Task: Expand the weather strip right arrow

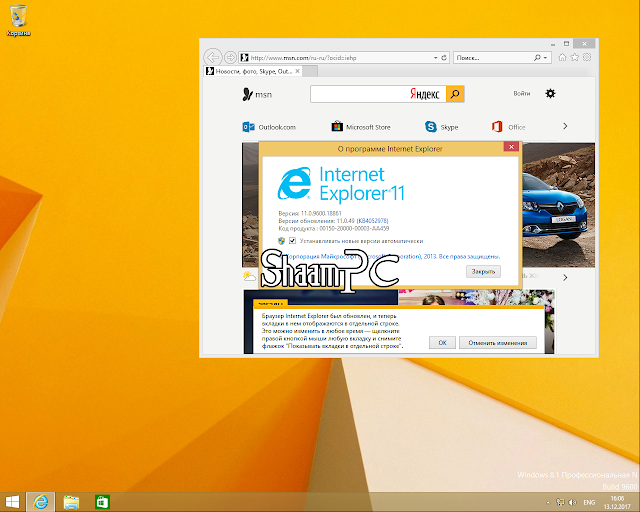Action: [x=565, y=278]
